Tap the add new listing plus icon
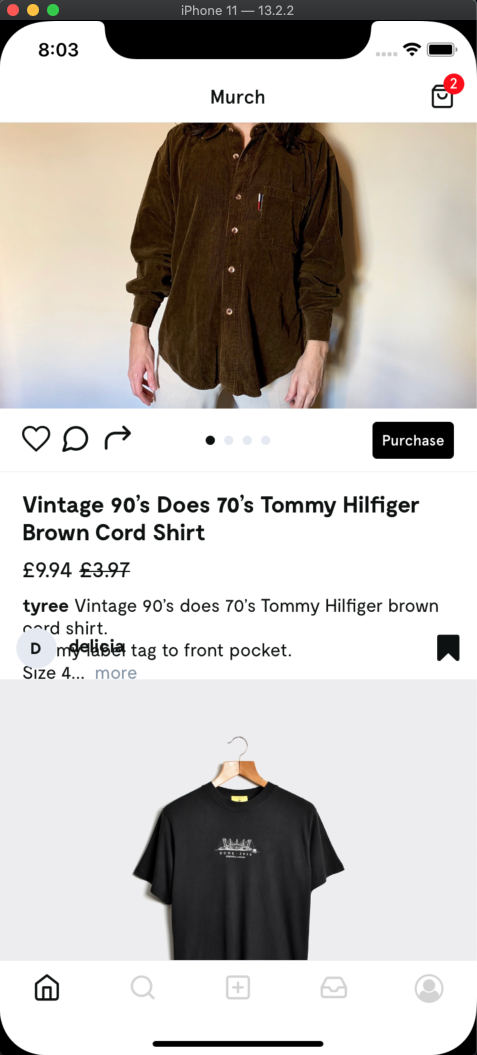 pyautogui.click(x=238, y=988)
